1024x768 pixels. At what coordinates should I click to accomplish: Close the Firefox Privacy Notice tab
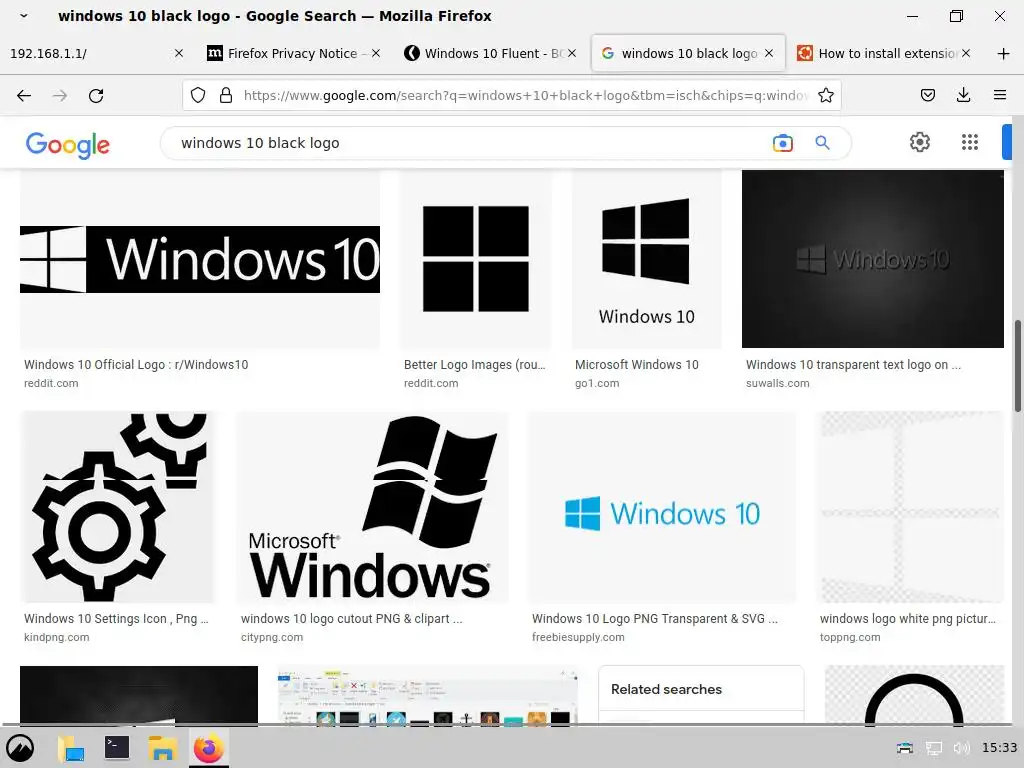click(376, 54)
